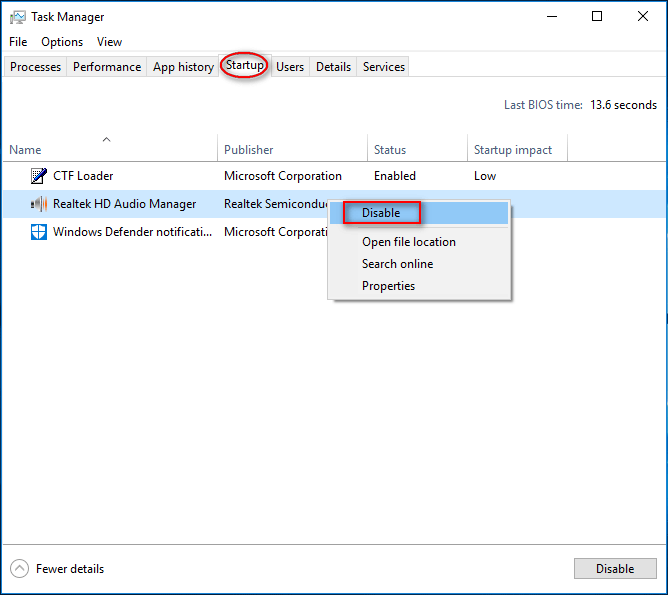Click the 13.6 seconds BIOS time value

(x=623, y=105)
